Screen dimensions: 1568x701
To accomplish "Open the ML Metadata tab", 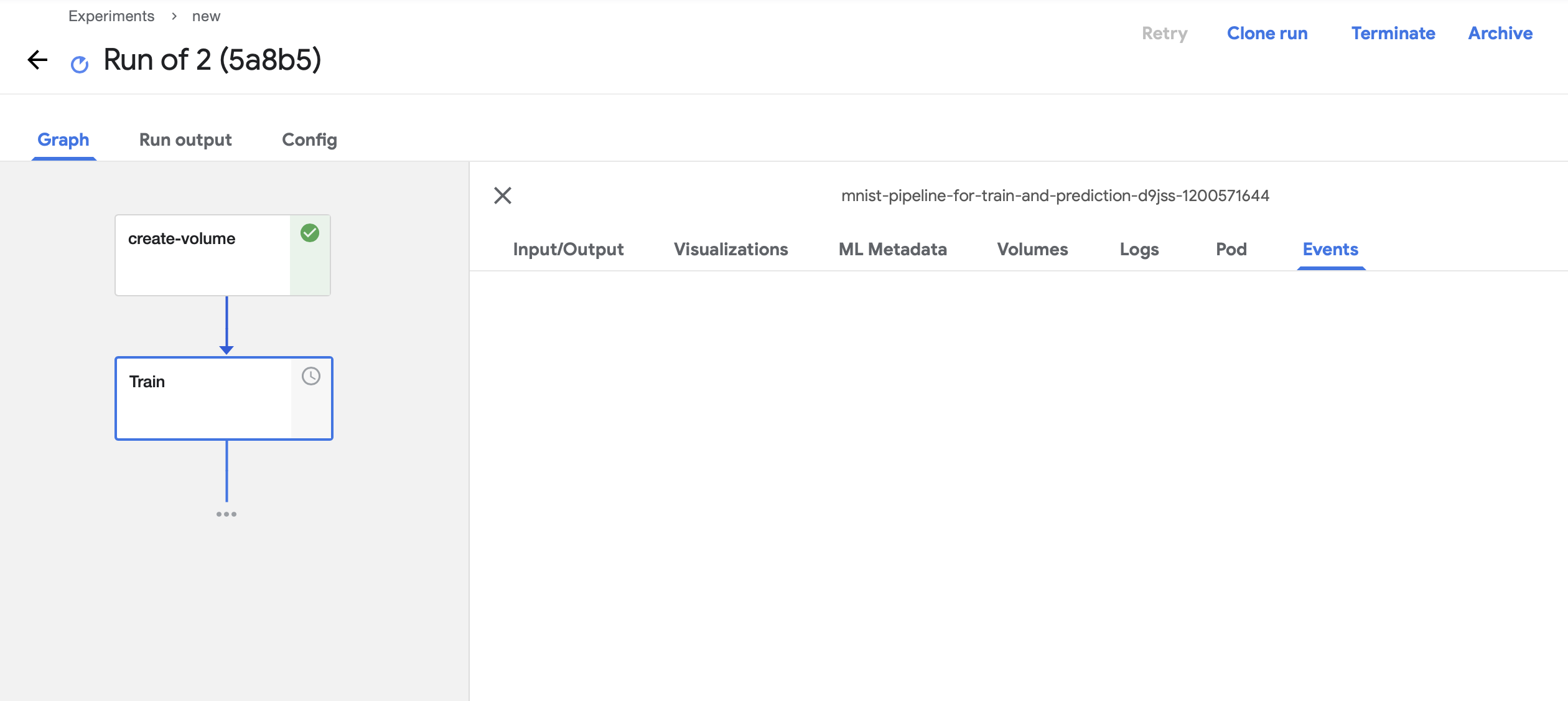I will coord(893,249).
